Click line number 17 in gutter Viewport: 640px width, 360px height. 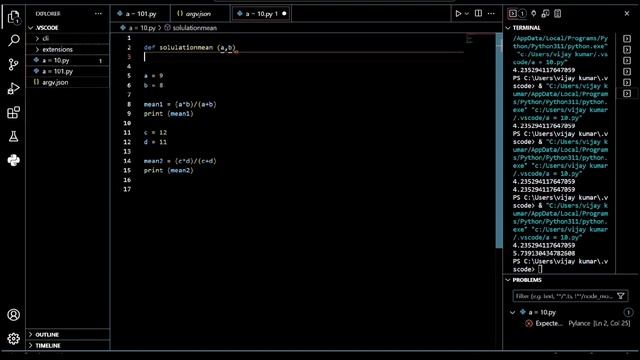click(127, 189)
